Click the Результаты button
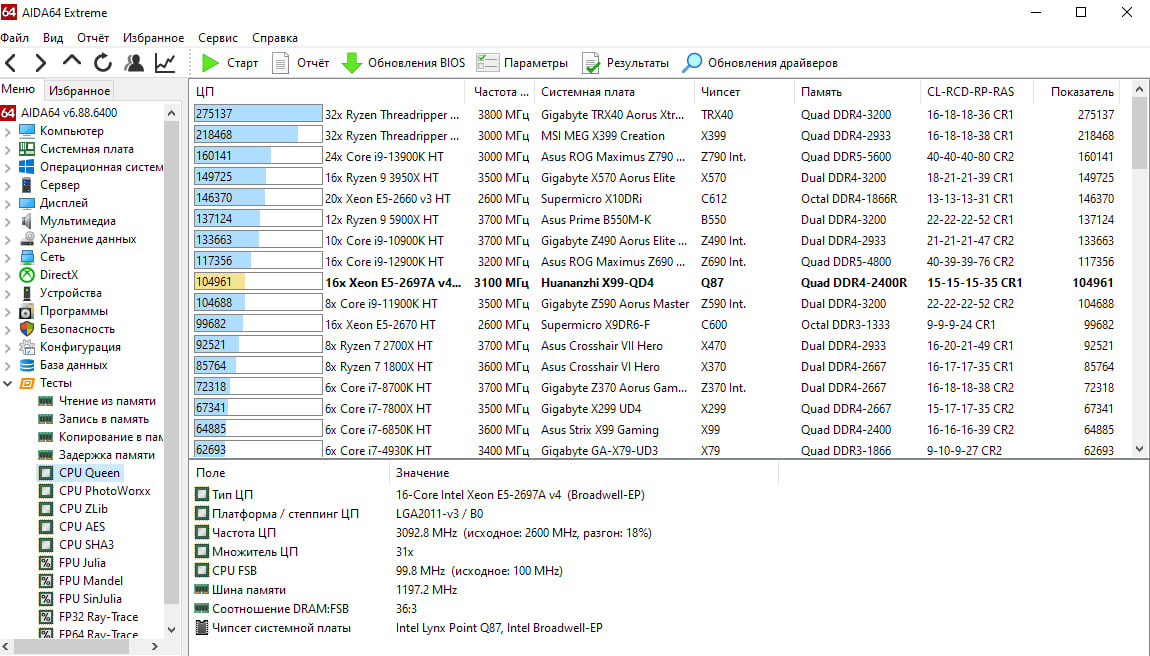Image resolution: width=1150 pixels, height=656 pixels. [626, 63]
